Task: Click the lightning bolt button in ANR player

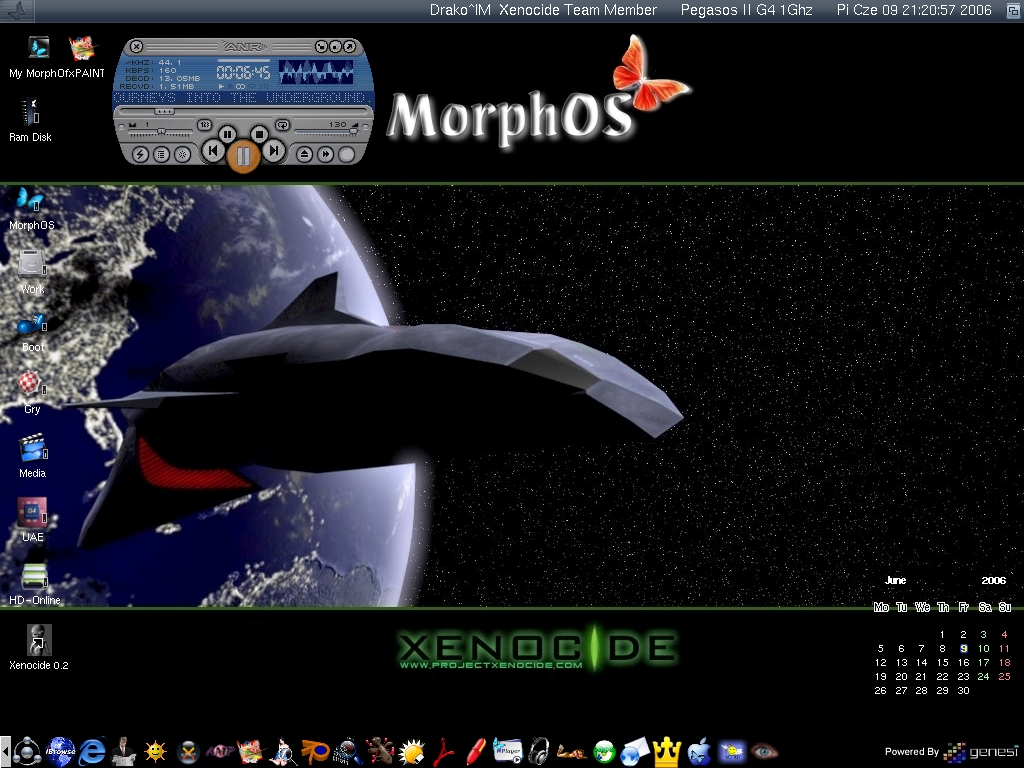Action: (x=140, y=154)
